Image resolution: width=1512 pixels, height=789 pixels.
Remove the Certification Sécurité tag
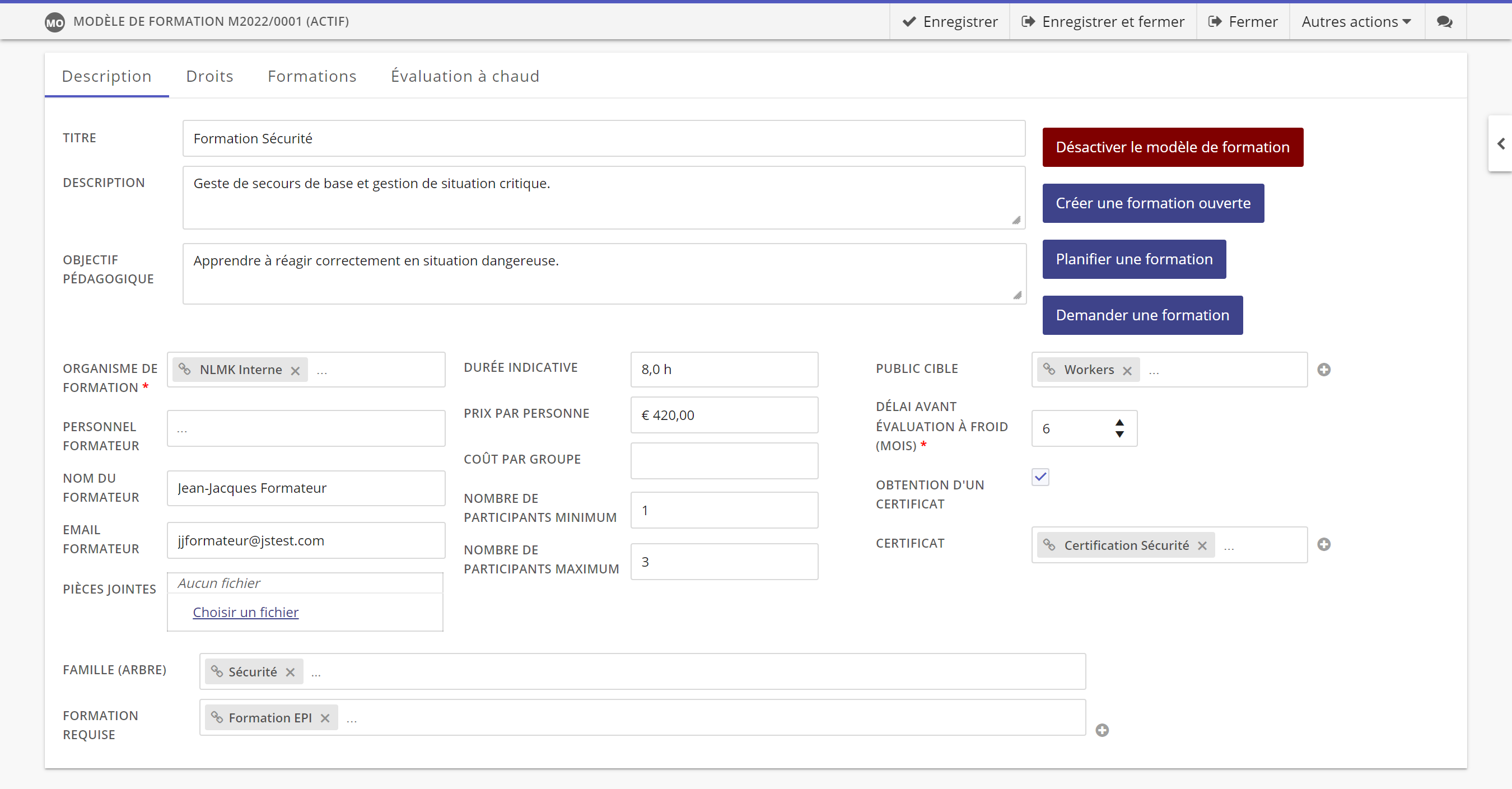(x=1202, y=545)
